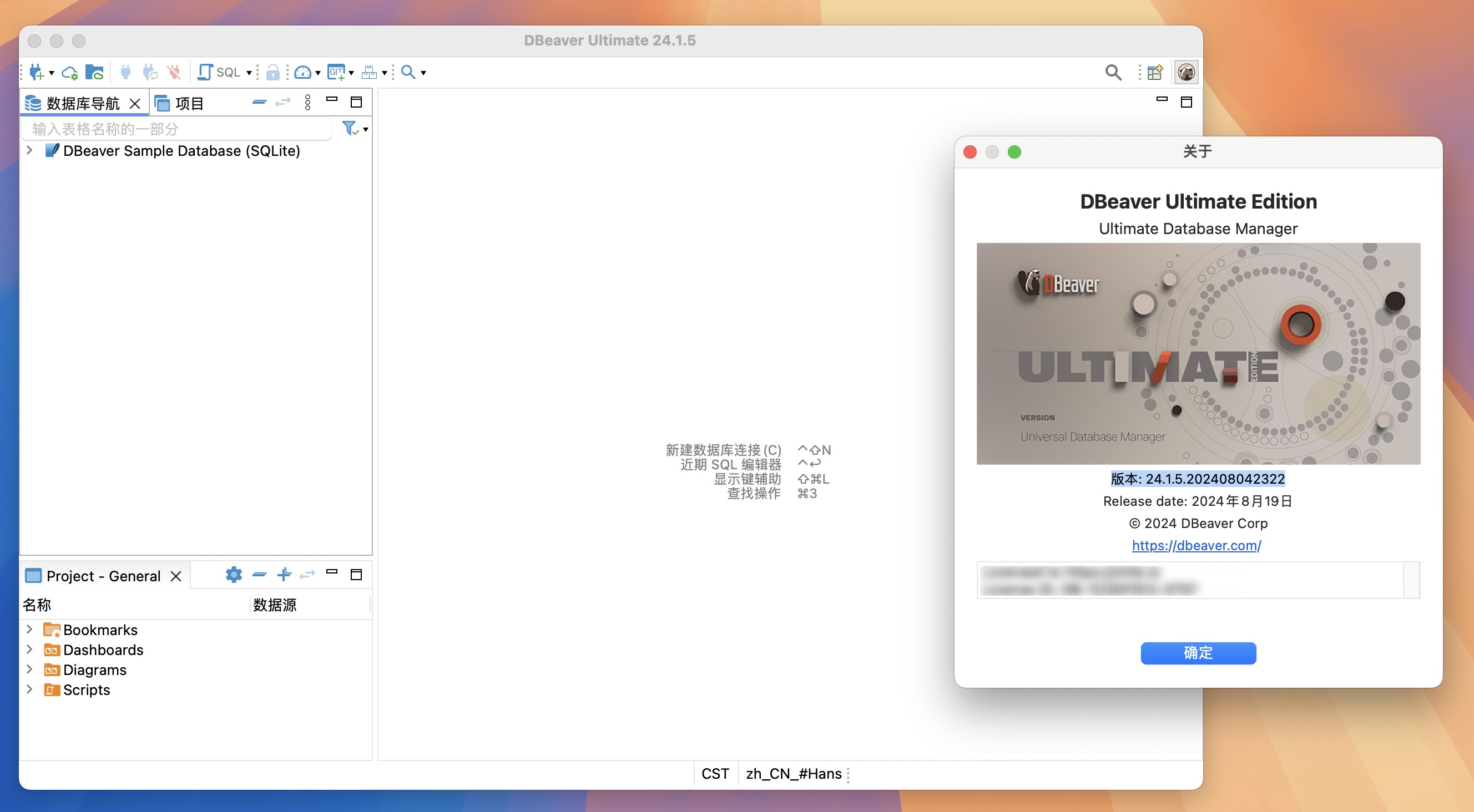The height and width of the screenshot is (812, 1474).
Task: Click the New Database Connection plug icon
Action: 37,73
